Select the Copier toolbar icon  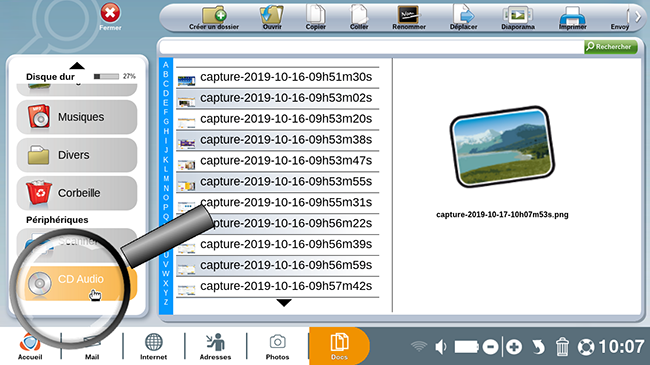pyautogui.click(x=315, y=14)
